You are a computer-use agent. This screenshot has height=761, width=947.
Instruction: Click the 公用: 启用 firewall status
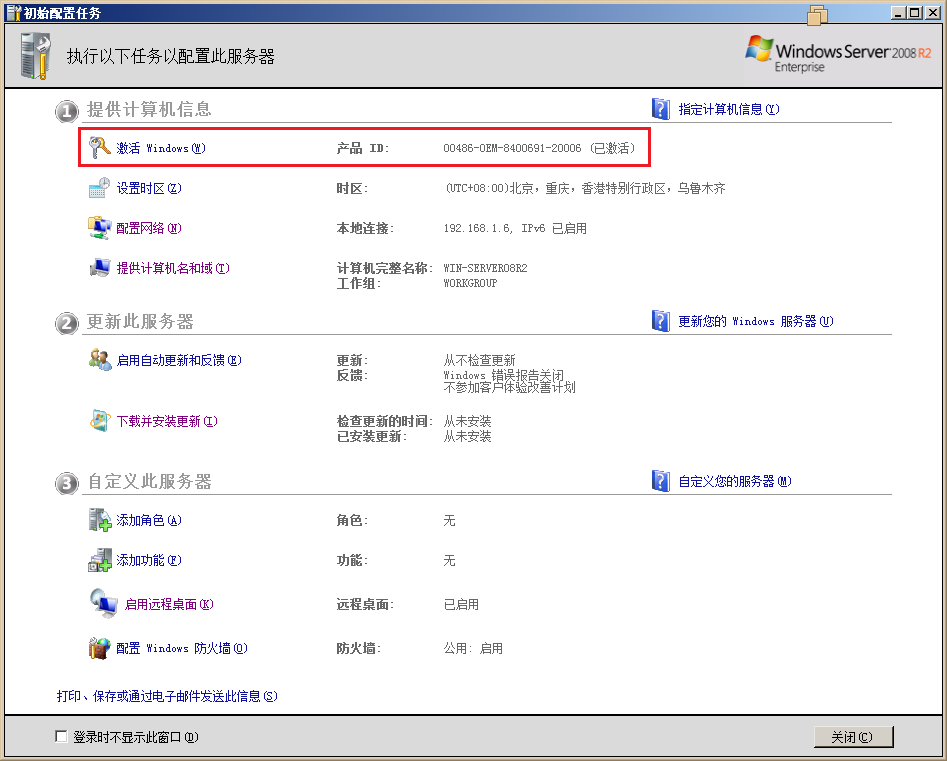[x=473, y=649]
